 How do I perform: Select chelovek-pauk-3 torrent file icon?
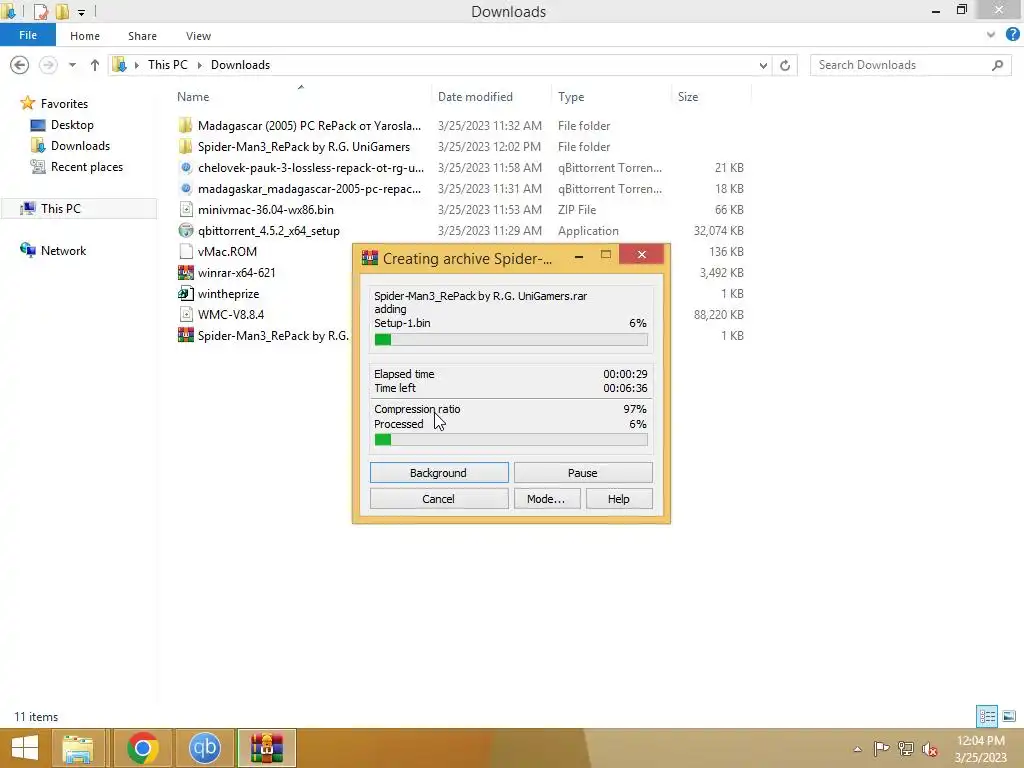pos(186,168)
